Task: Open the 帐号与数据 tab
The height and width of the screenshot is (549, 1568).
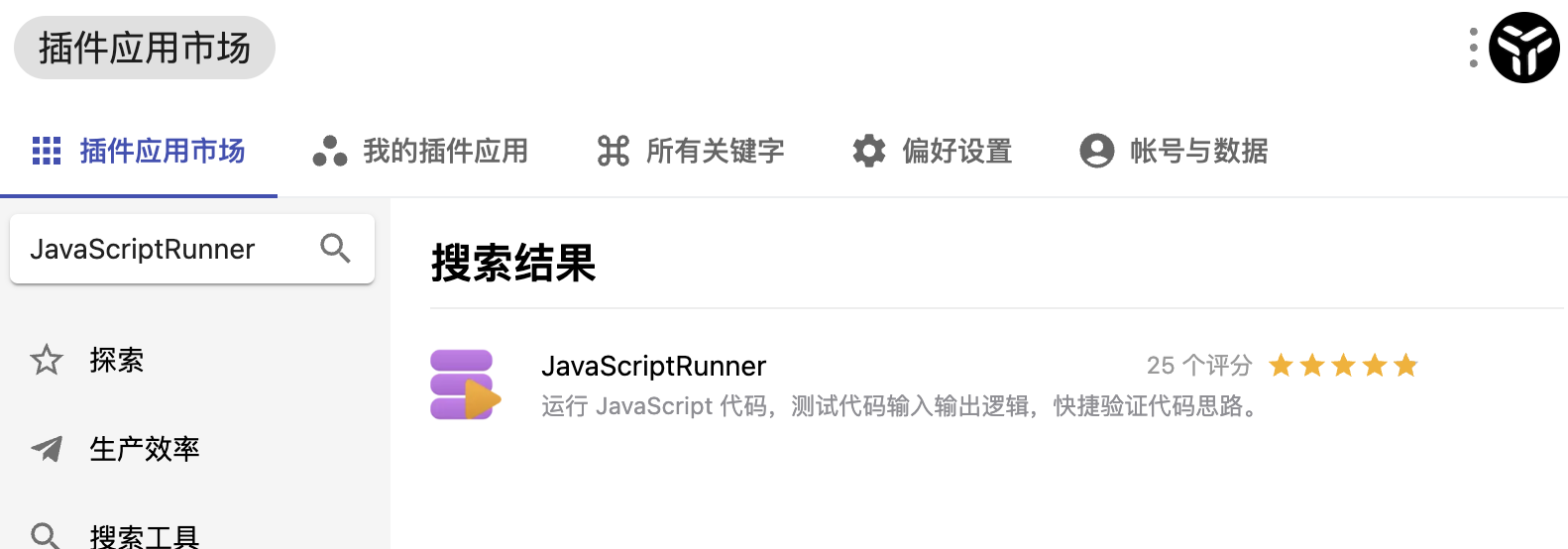Action: [1174, 151]
